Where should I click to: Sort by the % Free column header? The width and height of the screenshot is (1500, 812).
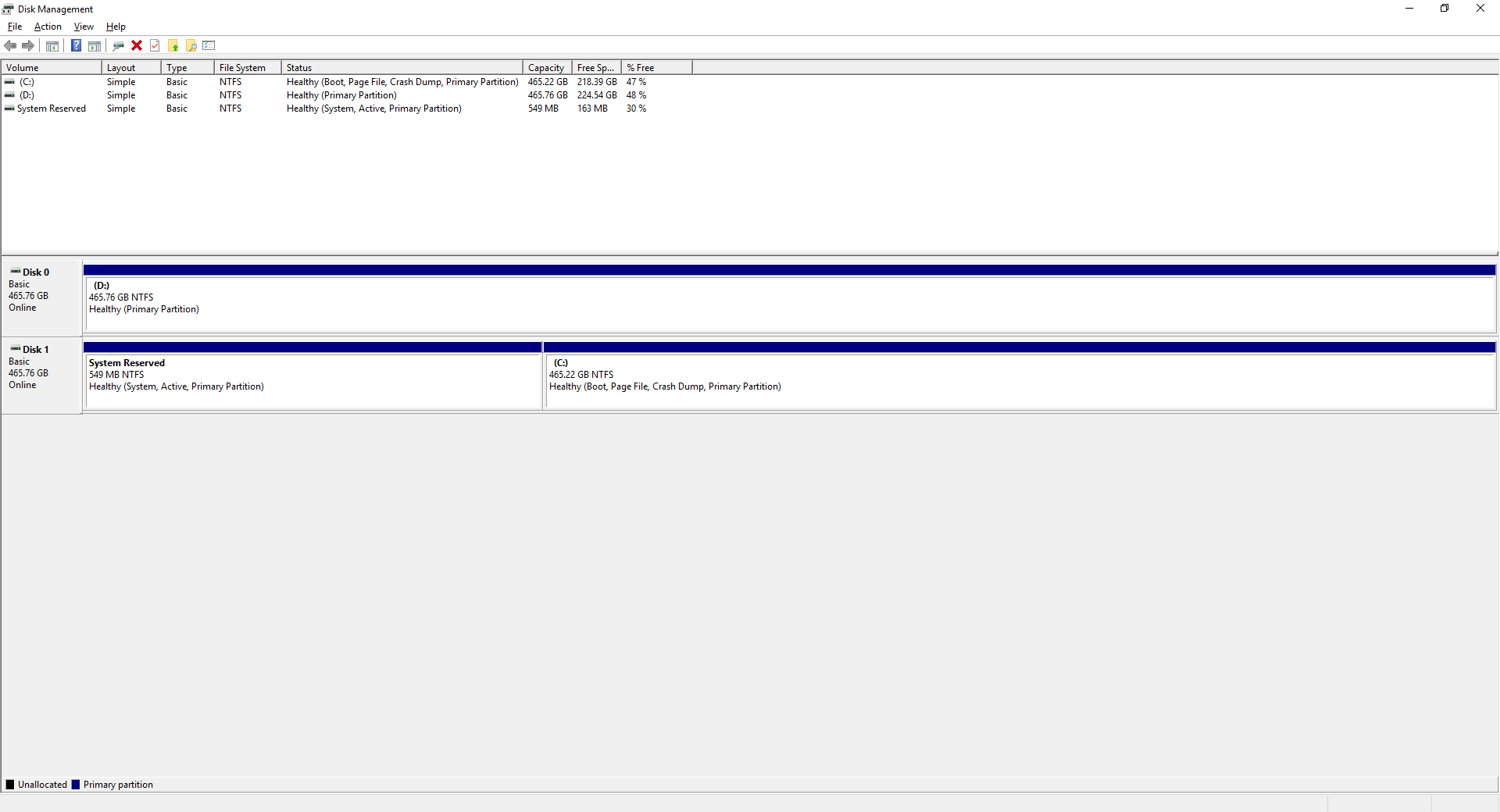point(657,68)
